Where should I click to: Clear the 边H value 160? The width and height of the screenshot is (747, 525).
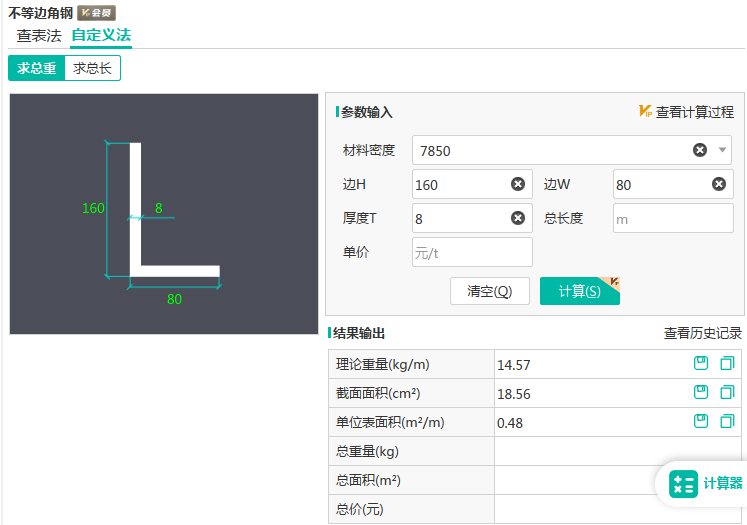[518, 184]
